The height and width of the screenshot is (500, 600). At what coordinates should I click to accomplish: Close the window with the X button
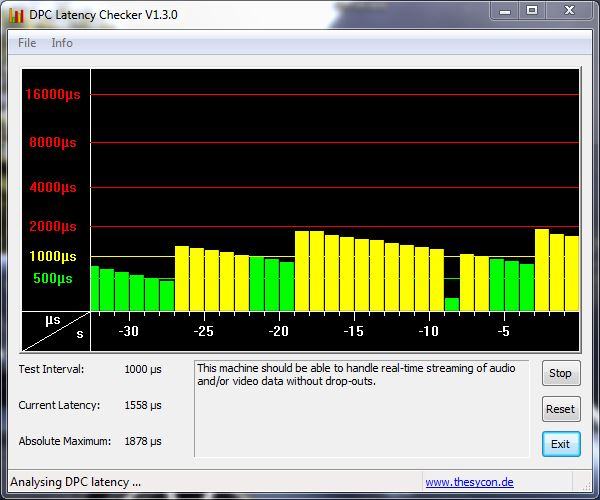[569, 11]
